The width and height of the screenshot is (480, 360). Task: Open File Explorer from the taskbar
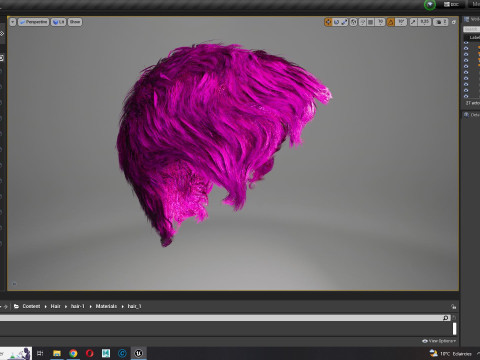(57, 353)
